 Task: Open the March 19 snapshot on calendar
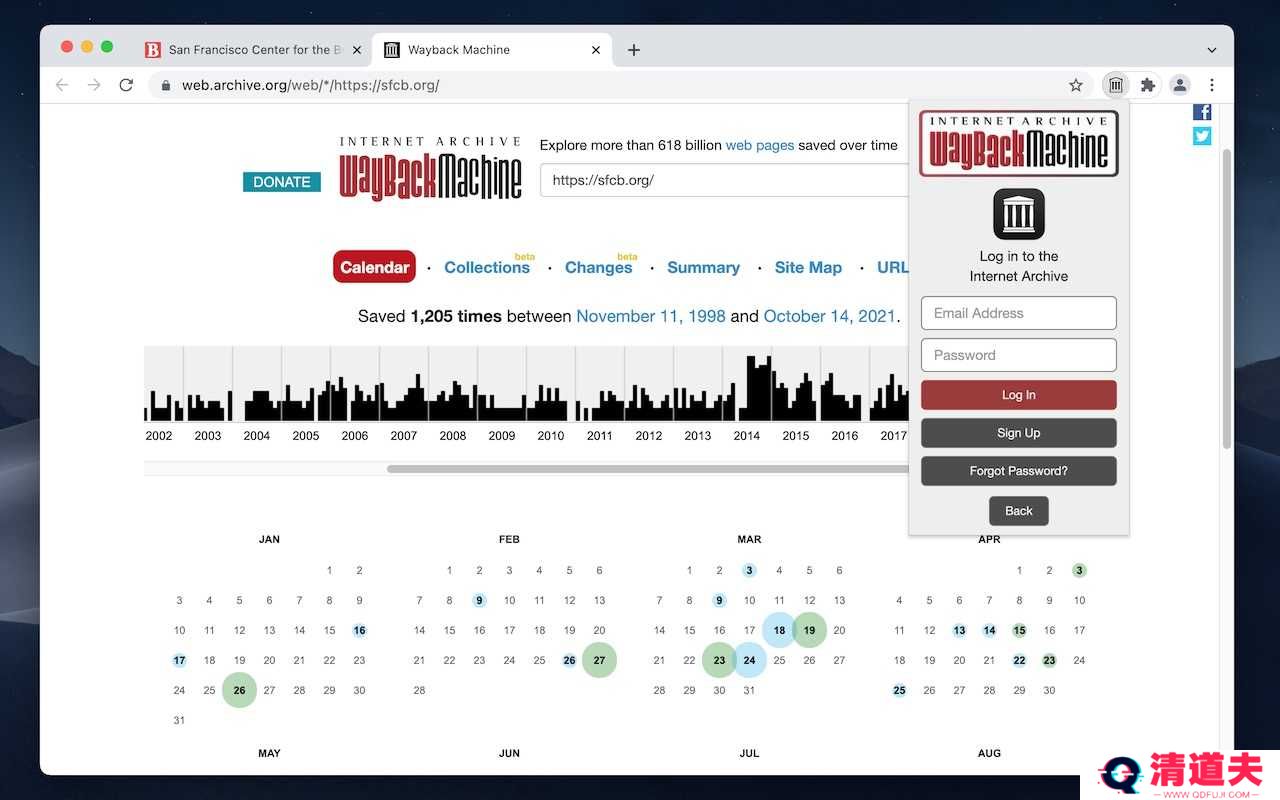pos(809,630)
